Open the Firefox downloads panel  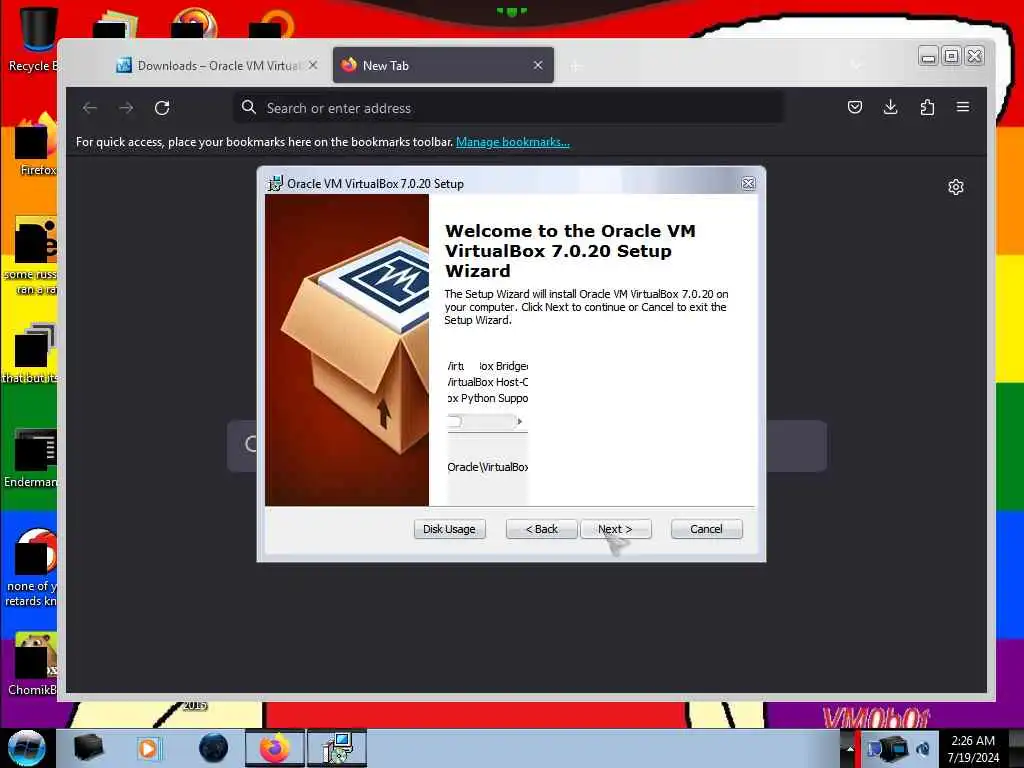(890, 107)
